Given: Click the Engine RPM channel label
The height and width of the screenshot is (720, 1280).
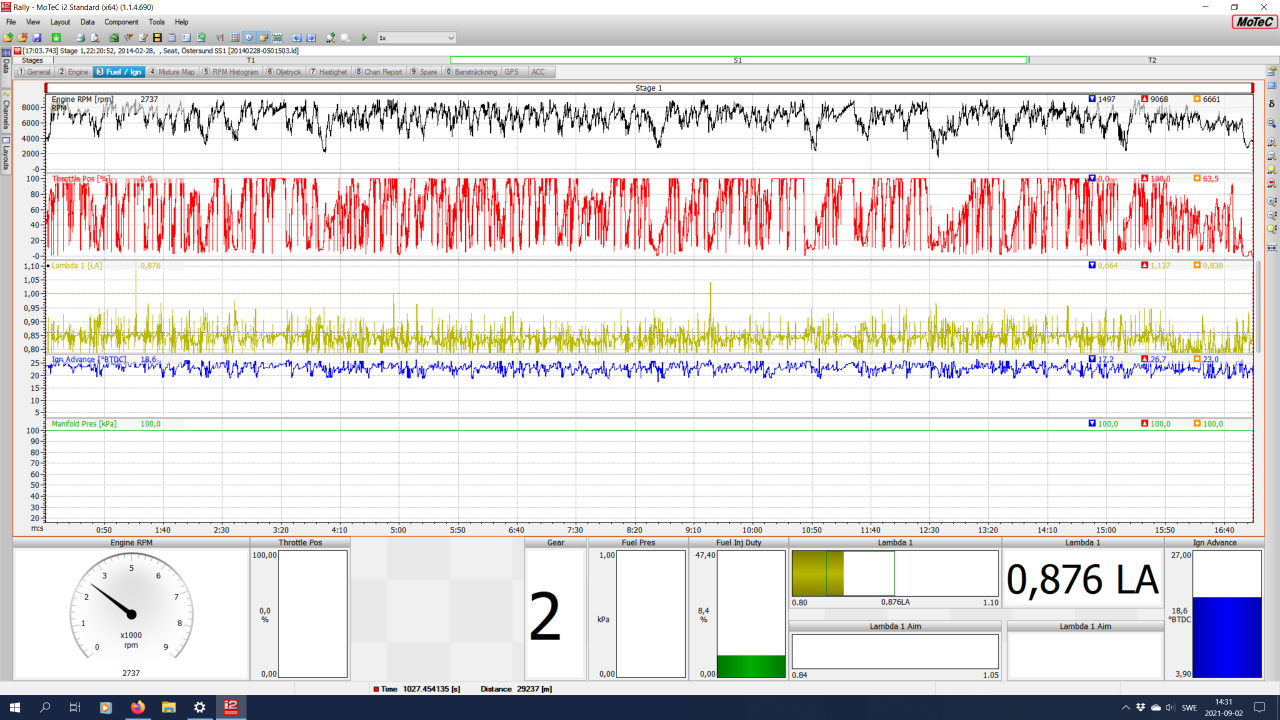Looking at the screenshot, I should click(83, 99).
